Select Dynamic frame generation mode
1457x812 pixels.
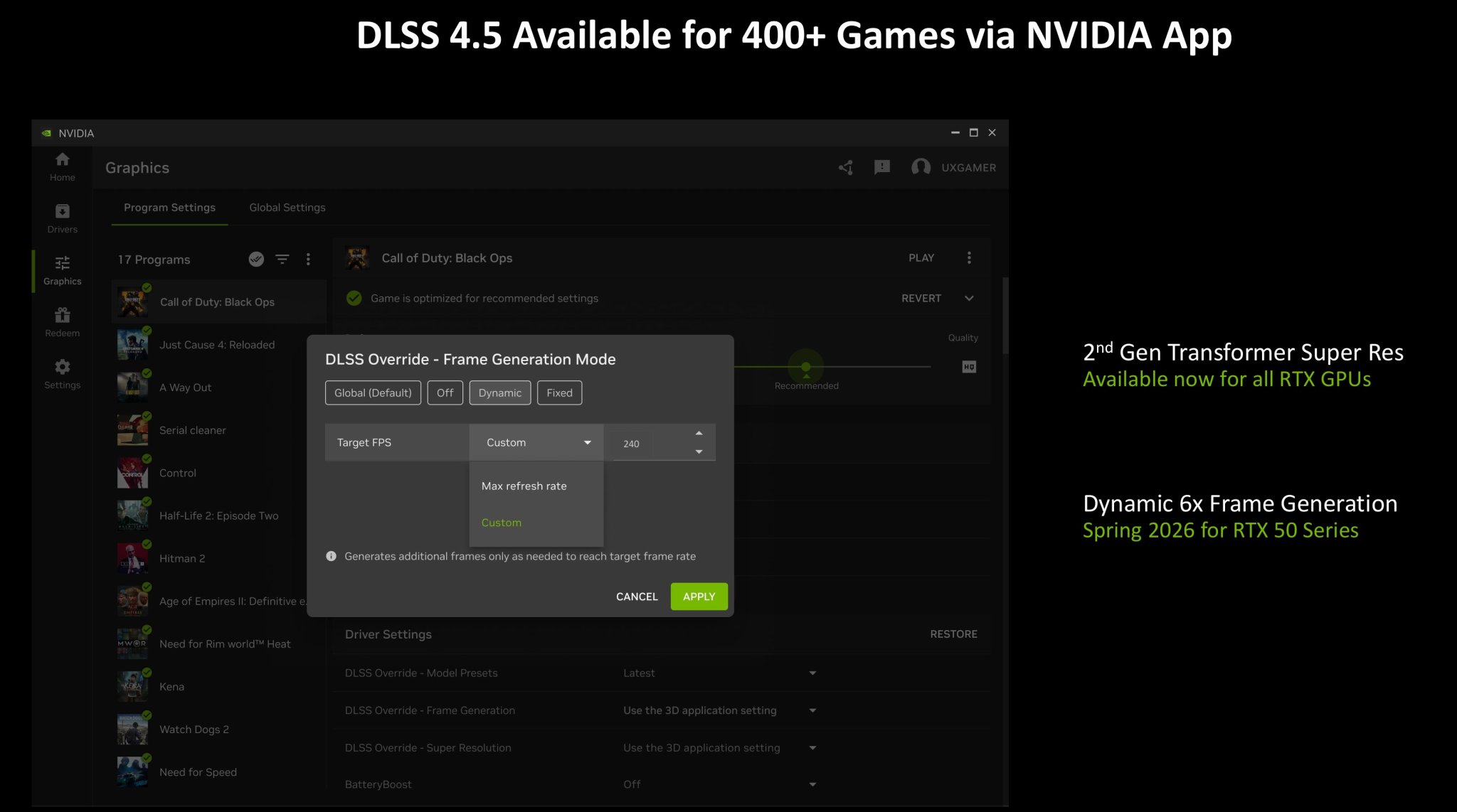pos(499,392)
